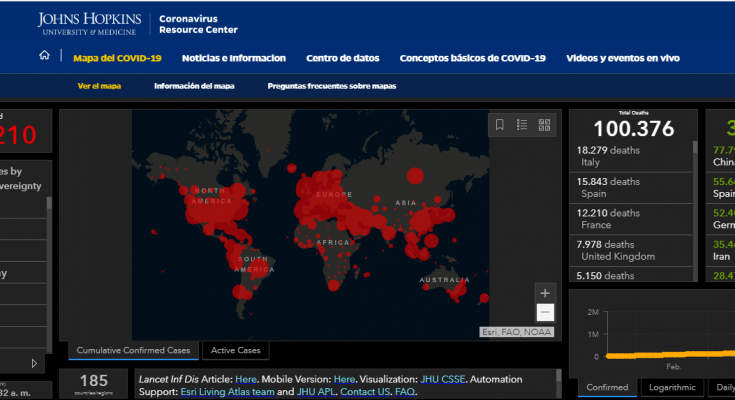Open the Mobile Version Here link

[x=344, y=379]
